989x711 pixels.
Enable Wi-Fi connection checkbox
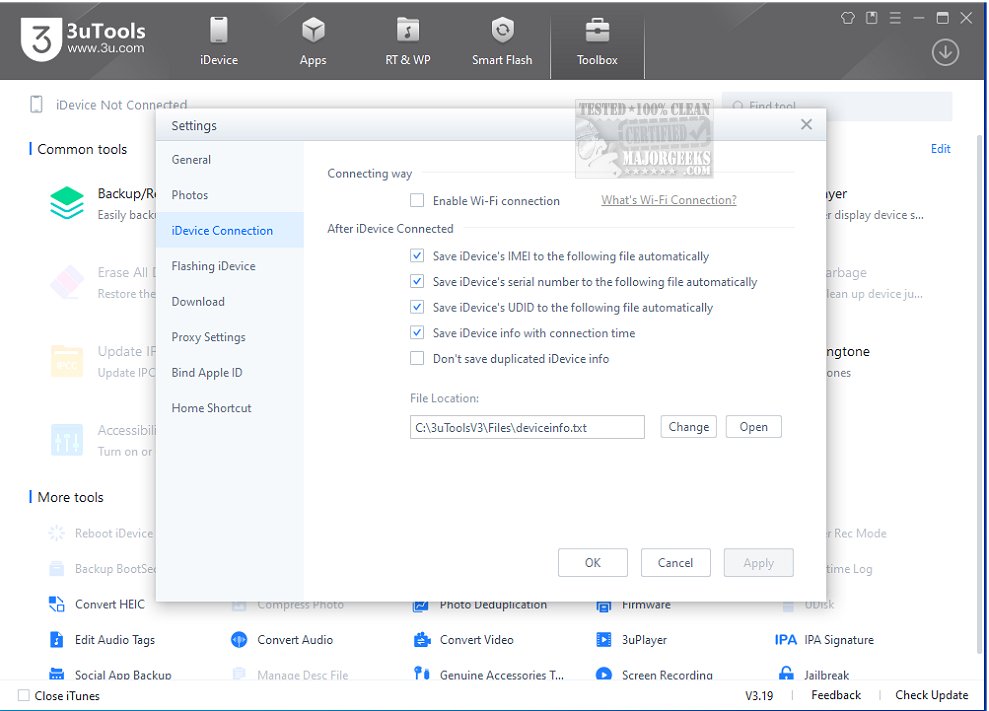point(417,201)
